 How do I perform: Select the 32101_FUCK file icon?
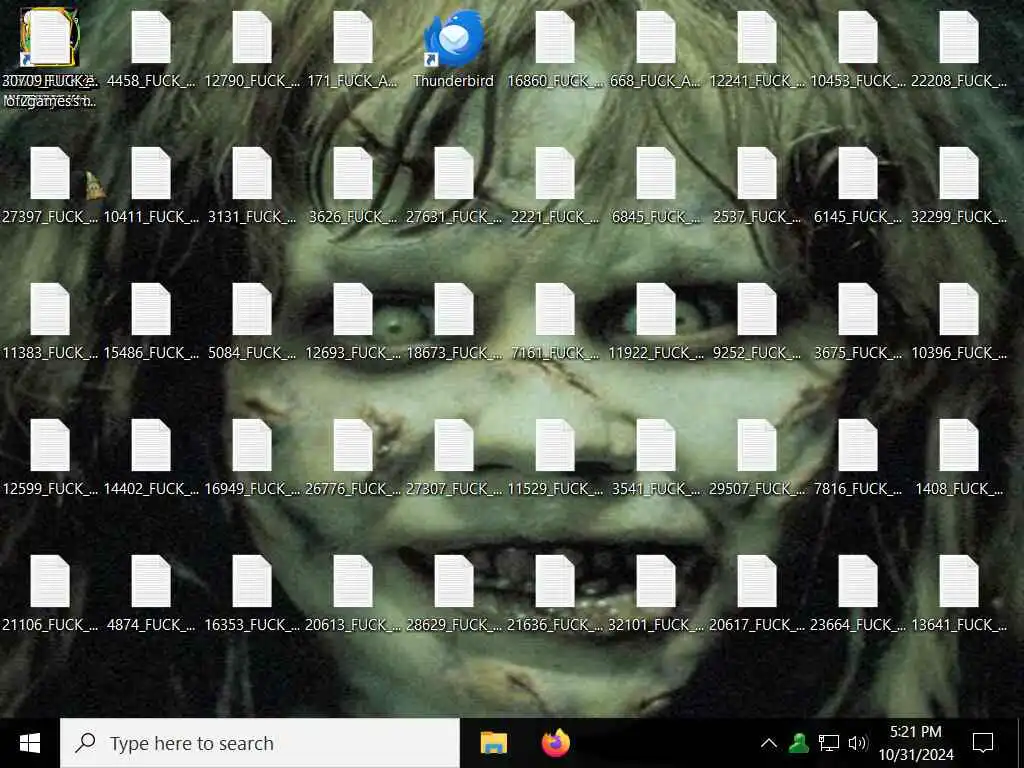[x=656, y=581]
